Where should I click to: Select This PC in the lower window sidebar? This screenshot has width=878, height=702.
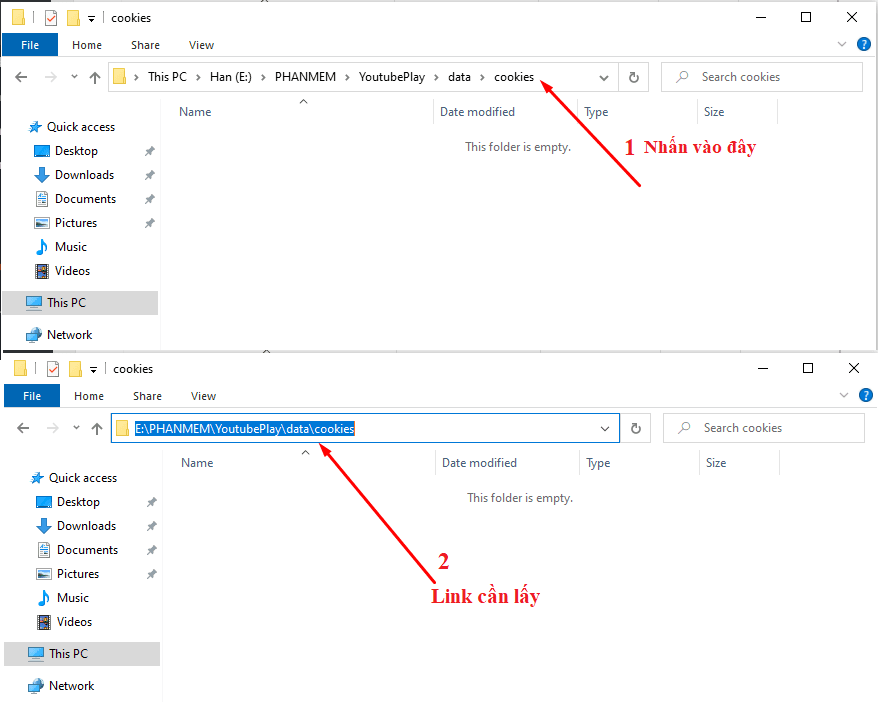[68, 654]
